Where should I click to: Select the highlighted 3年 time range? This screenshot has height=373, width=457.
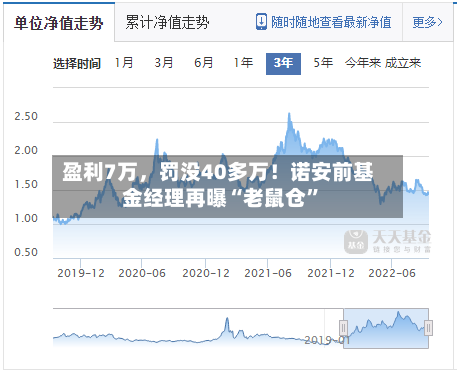(x=283, y=64)
